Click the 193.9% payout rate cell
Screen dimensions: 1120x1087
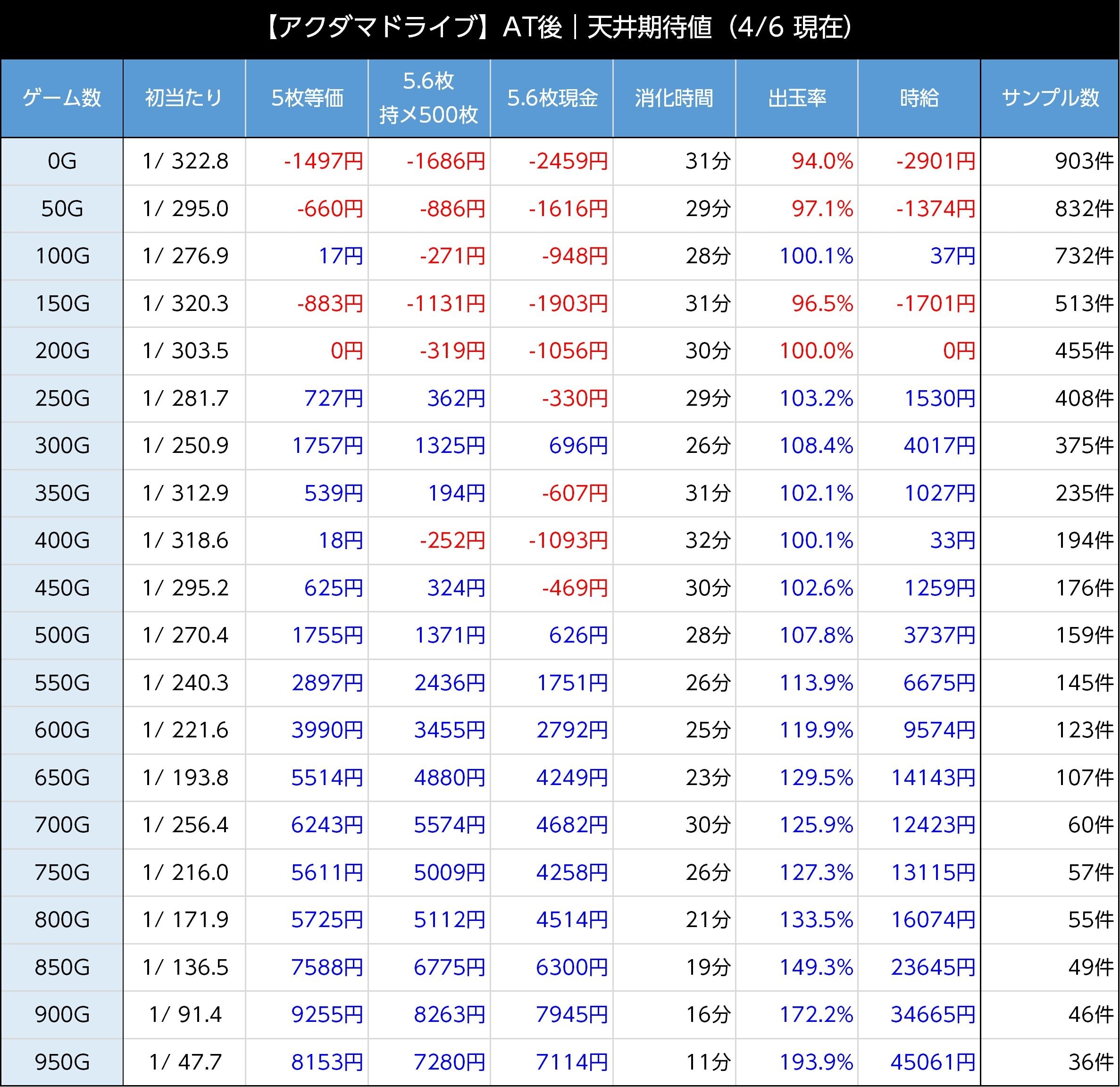[816, 1062]
